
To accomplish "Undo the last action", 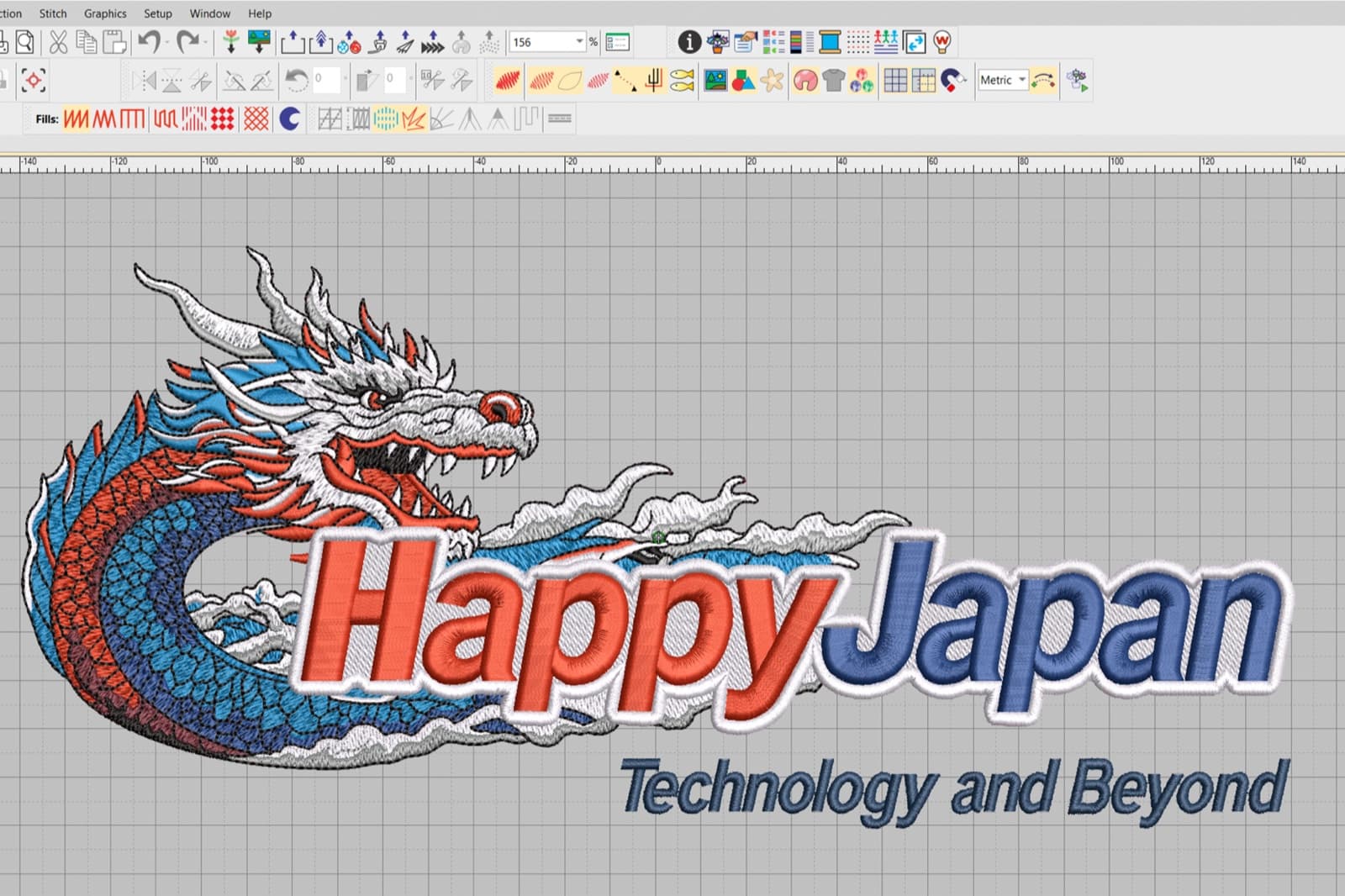I will [x=149, y=42].
